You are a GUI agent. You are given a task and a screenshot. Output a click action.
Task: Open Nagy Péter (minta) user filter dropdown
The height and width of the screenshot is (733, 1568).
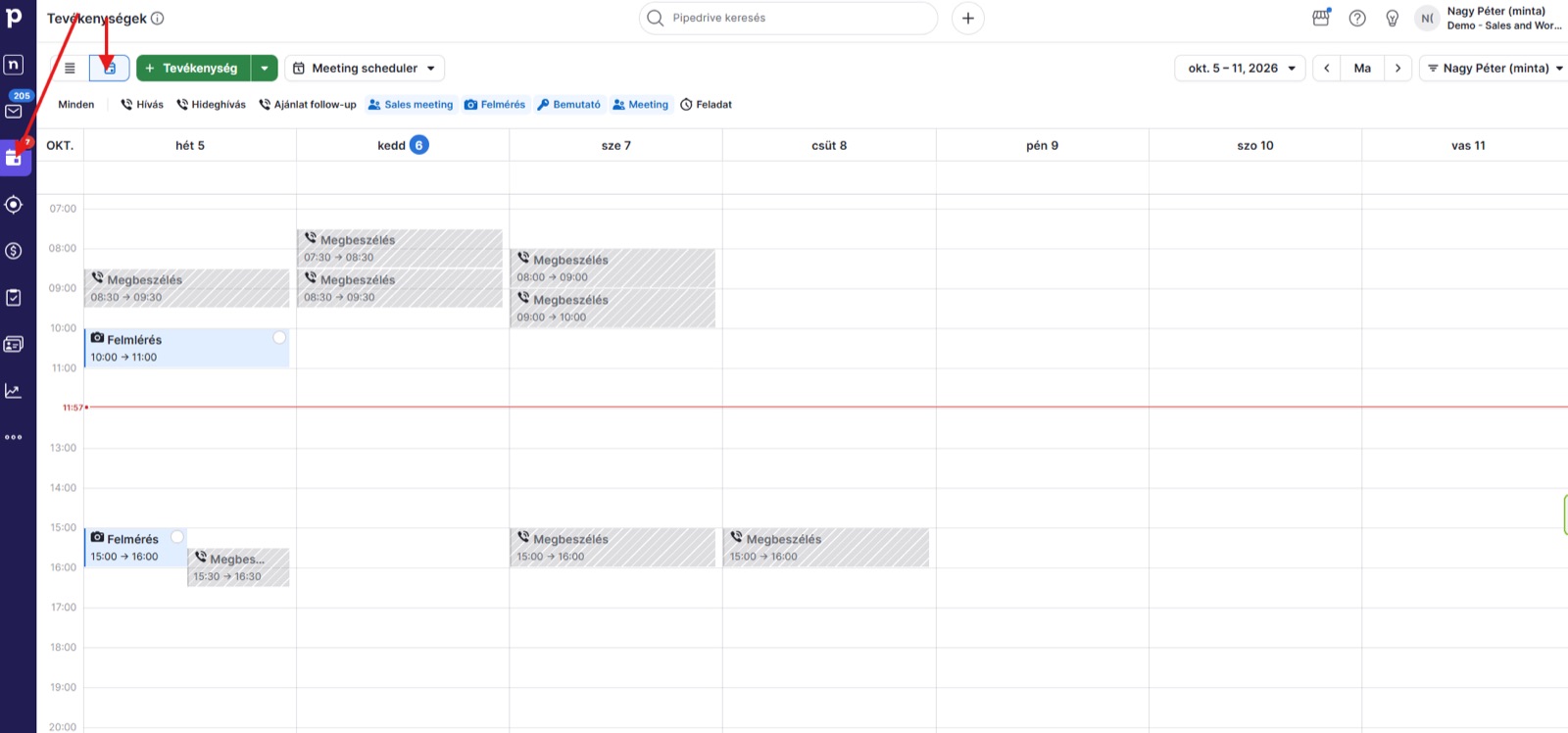(x=1494, y=68)
